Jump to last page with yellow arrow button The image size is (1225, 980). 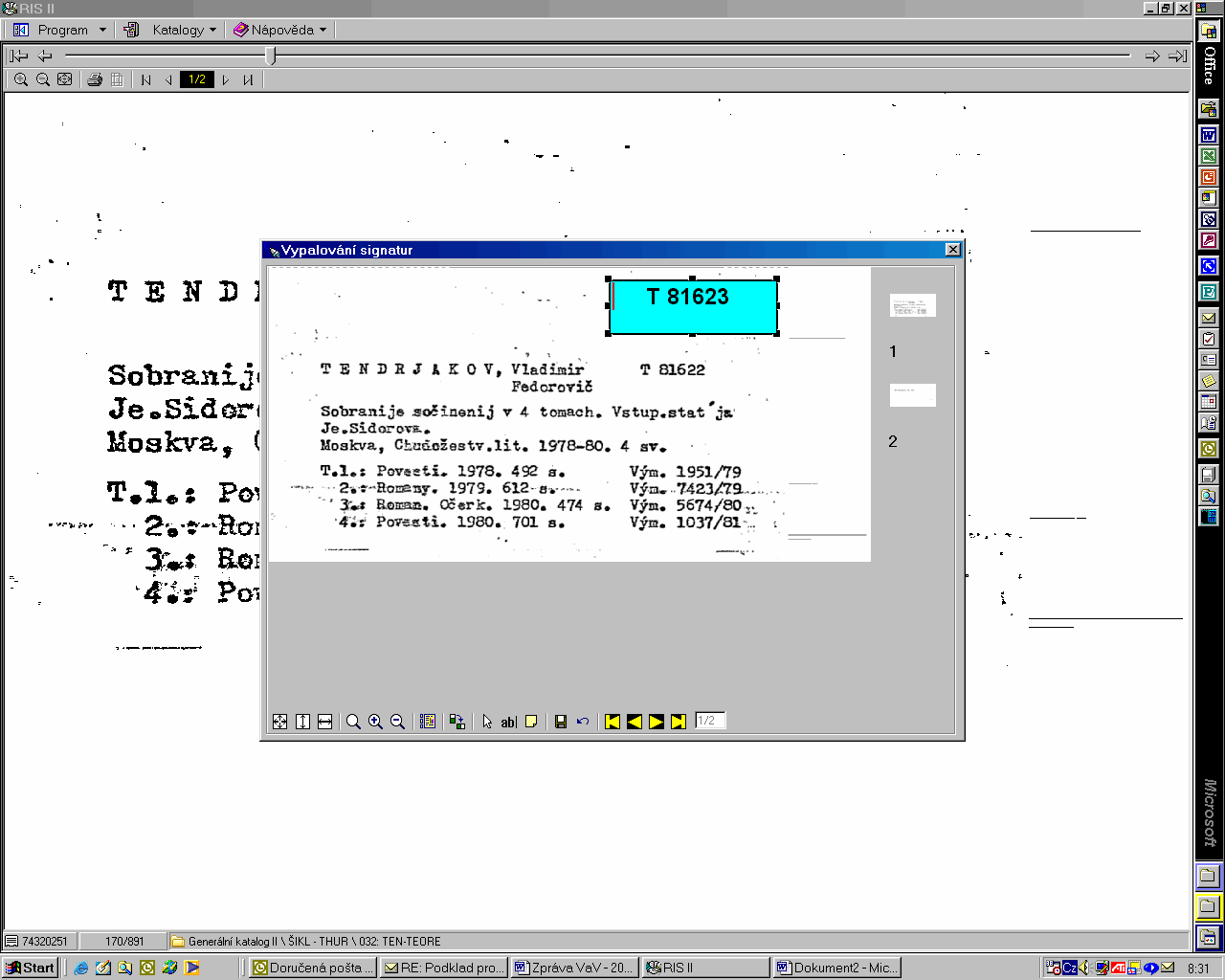[678, 722]
